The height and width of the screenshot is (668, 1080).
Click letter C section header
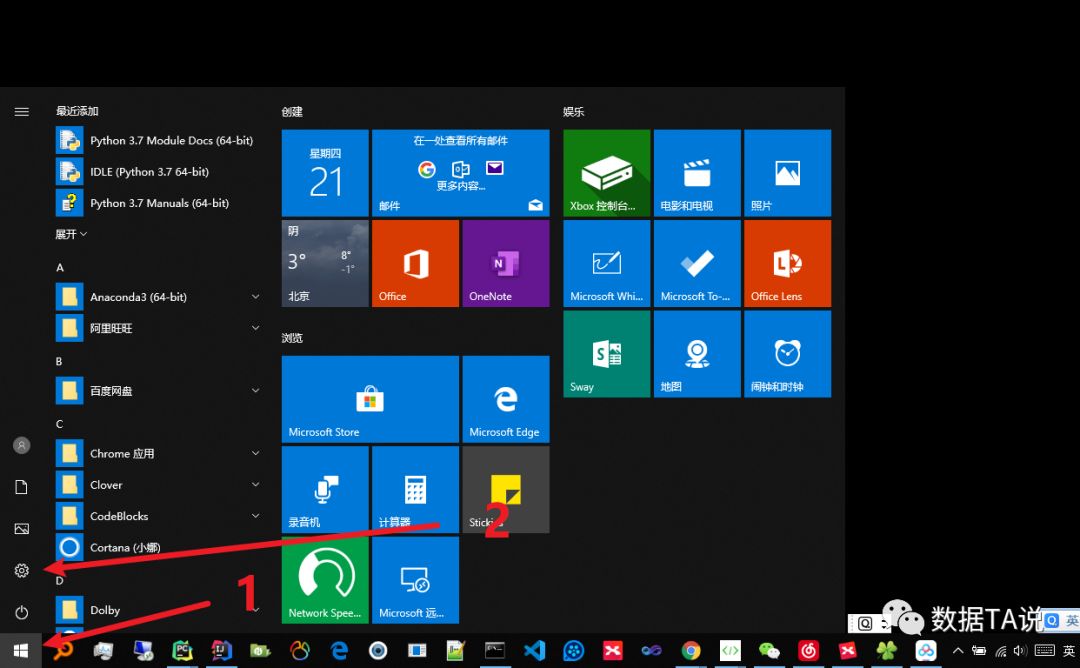pos(59,424)
